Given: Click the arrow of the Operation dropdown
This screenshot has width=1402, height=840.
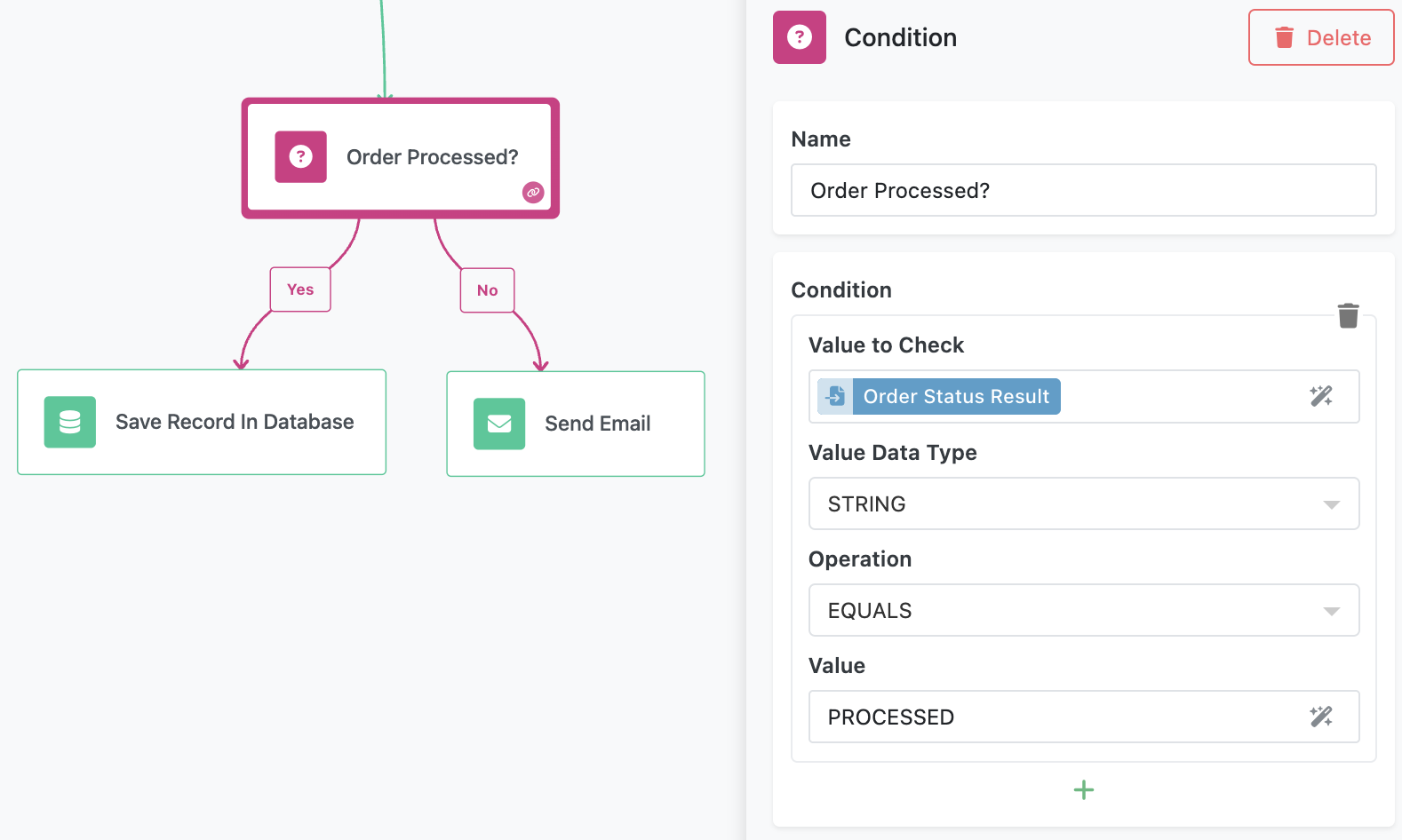Looking at the screenshot, I should [x=1331, y=611].
